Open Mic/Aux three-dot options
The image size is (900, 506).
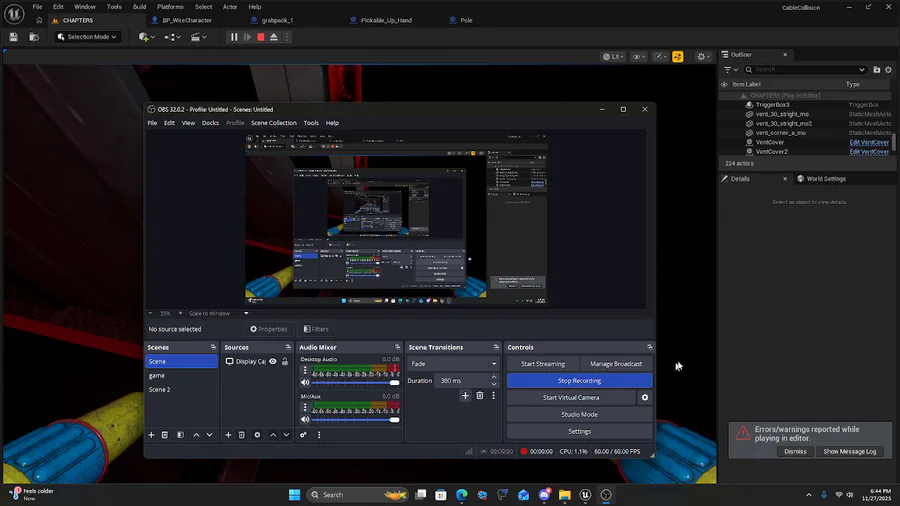(305, 407)
